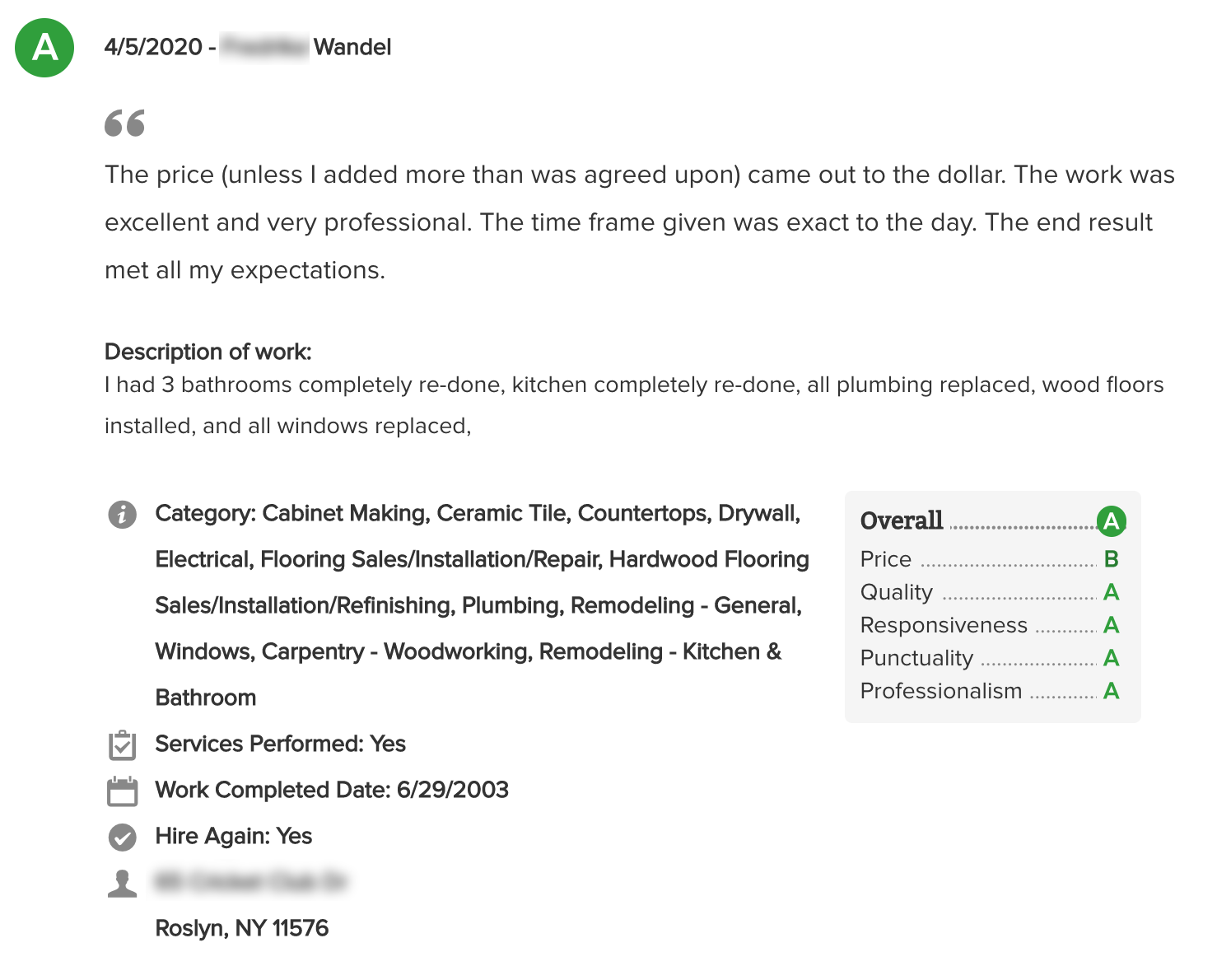This screenshot has width=1217, height=980.
Task: Click the gray quotation mark icon
Action: point(124,123)
